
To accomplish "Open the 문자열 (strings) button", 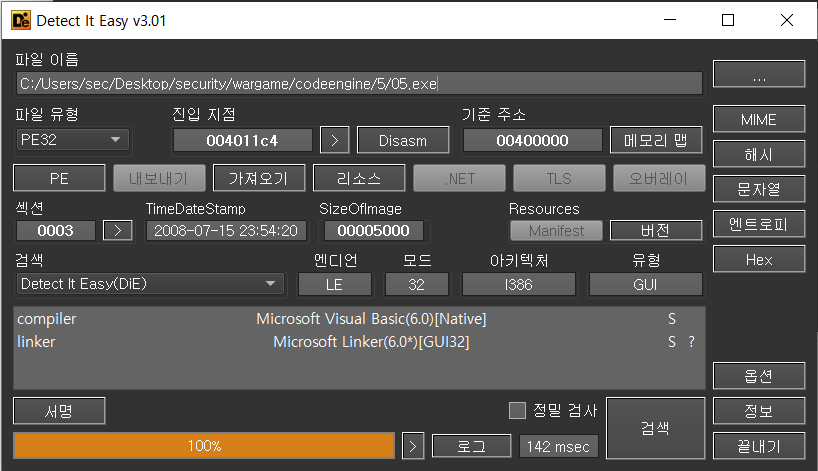I will (759, 189).
